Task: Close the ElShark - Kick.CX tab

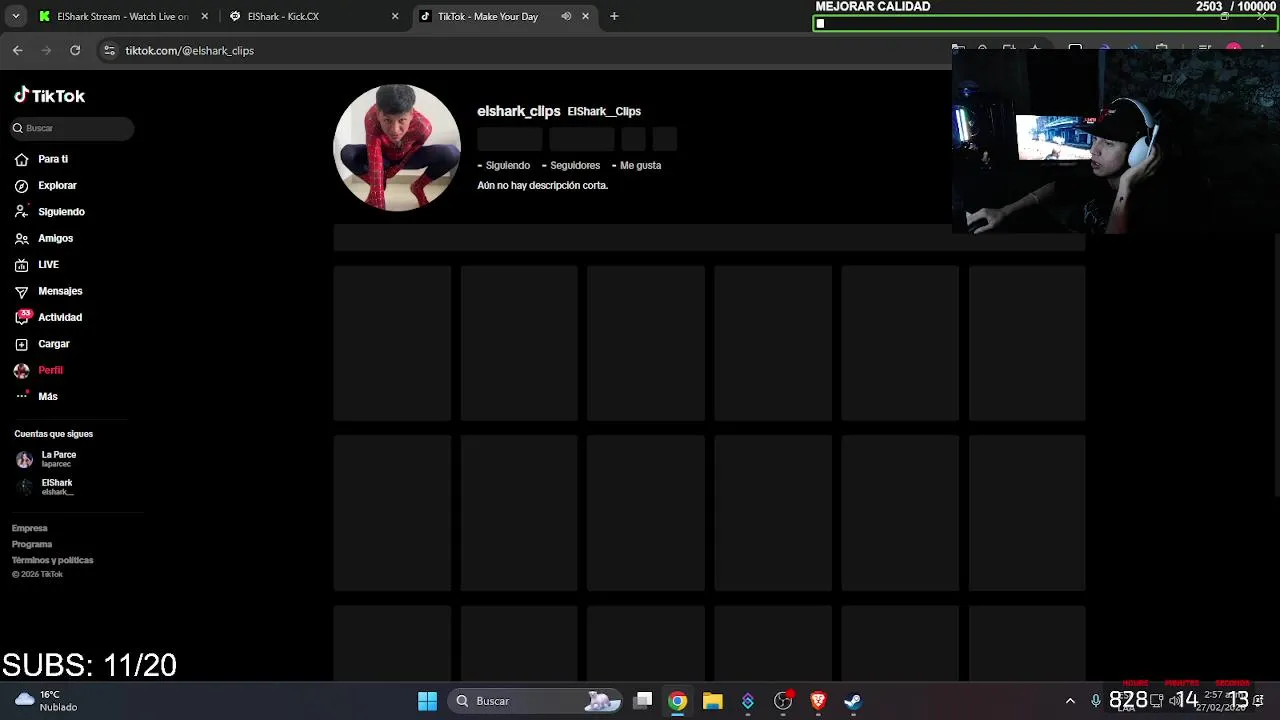Action: pos(395,16)
